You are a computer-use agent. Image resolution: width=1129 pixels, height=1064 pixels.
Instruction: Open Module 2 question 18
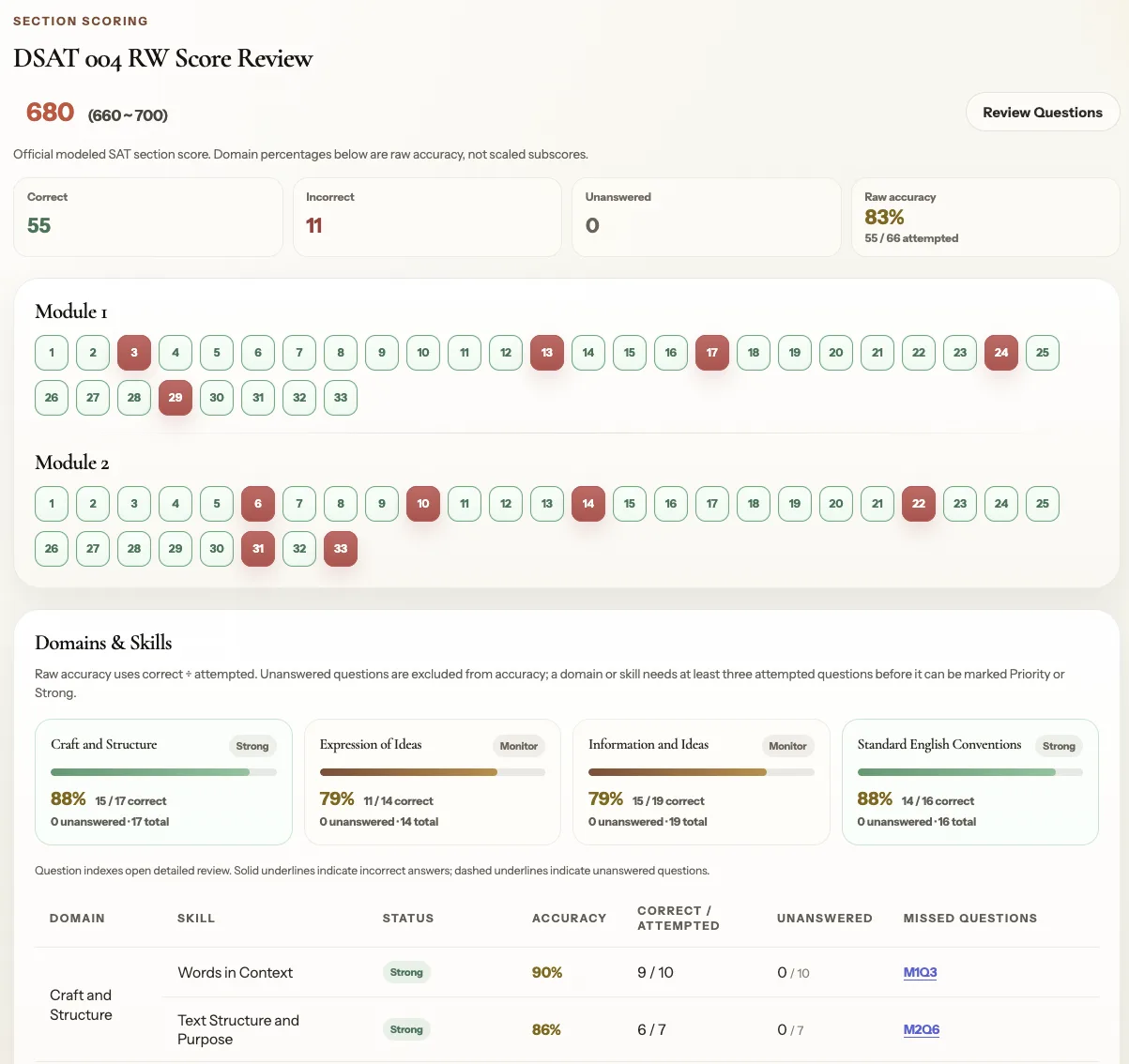pos(754,504)
